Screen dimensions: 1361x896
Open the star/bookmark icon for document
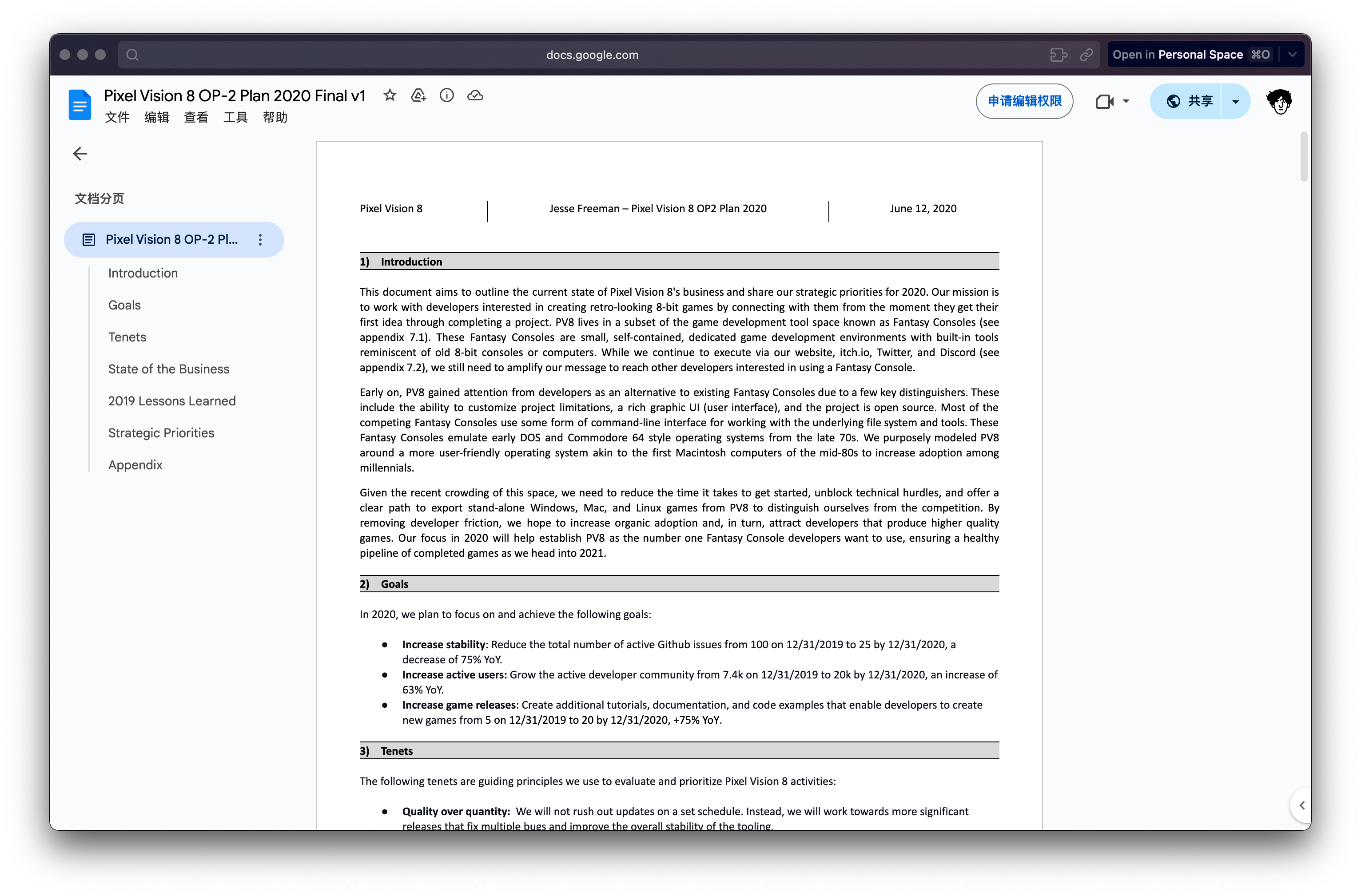(x=390, y=96)
